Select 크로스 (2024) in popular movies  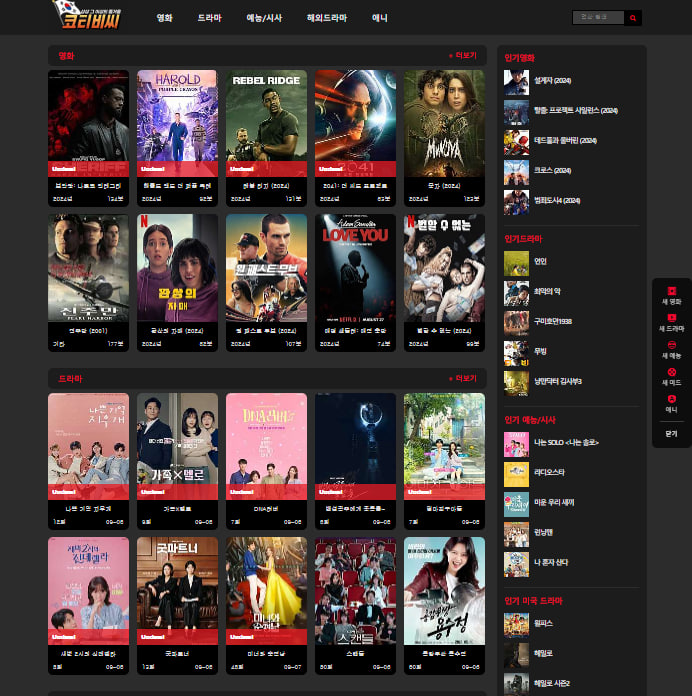click(x=552, y=170)
